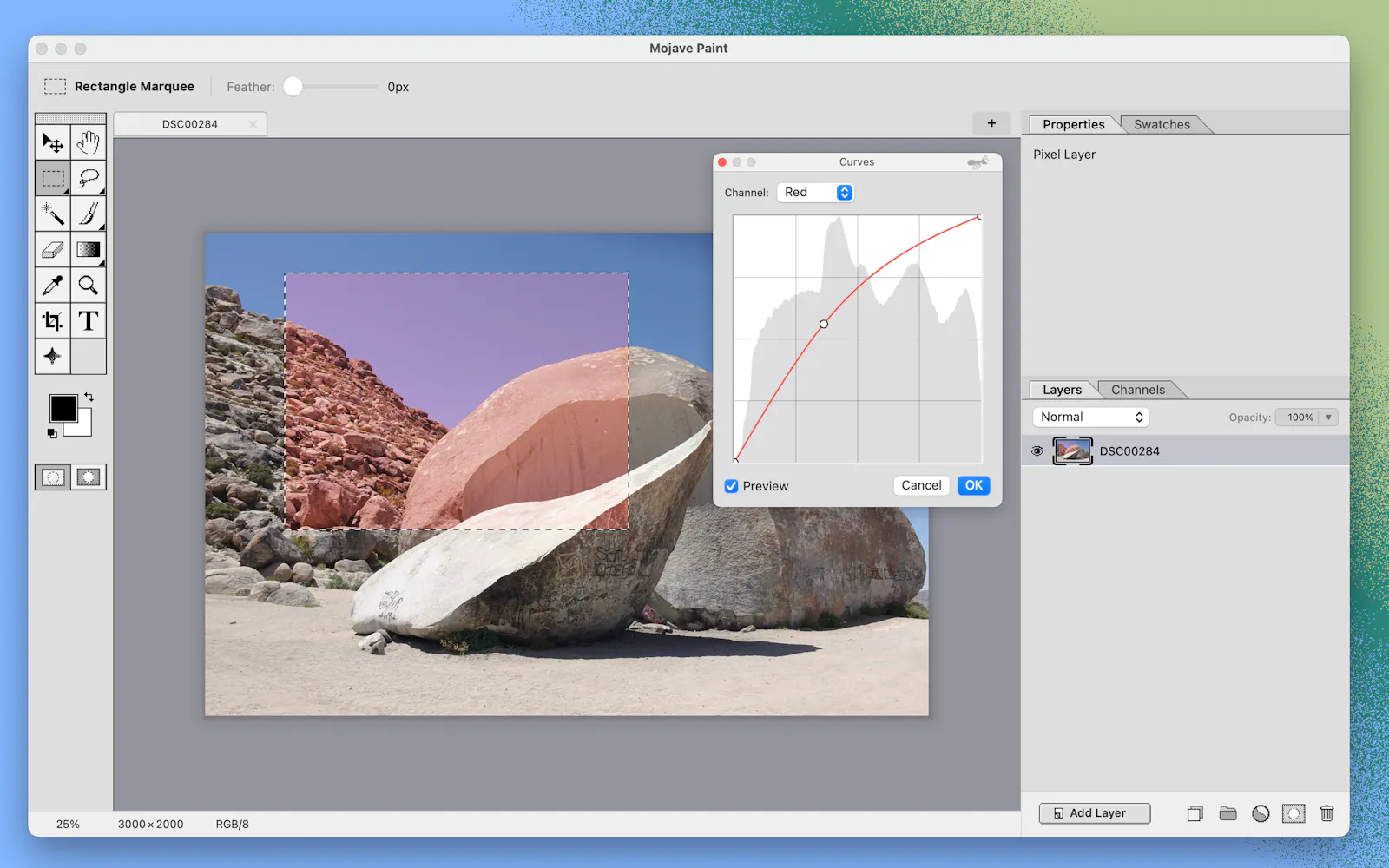This screenshot has height=868, width=1389.
Task: Delete layer with trash icon
Action: (x=1326, y=813)
